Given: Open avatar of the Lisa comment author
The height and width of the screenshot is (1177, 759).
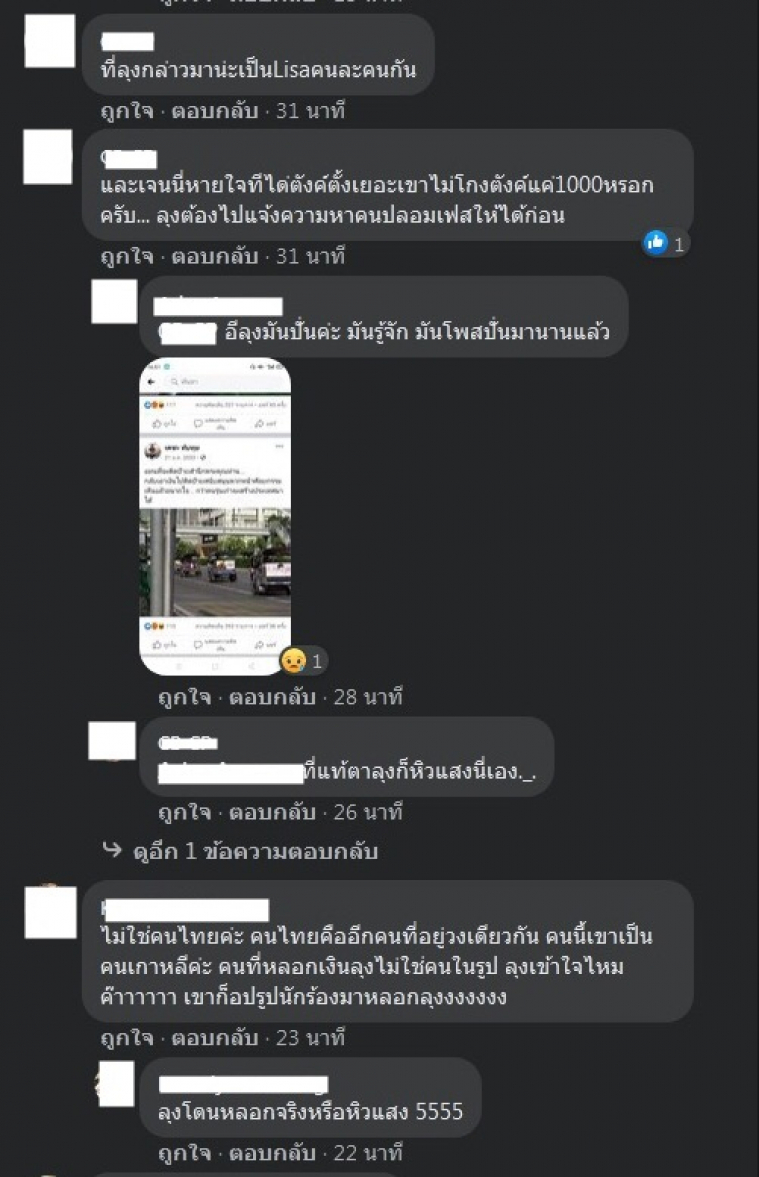Looking at the screenshot, I should point(50,41).
